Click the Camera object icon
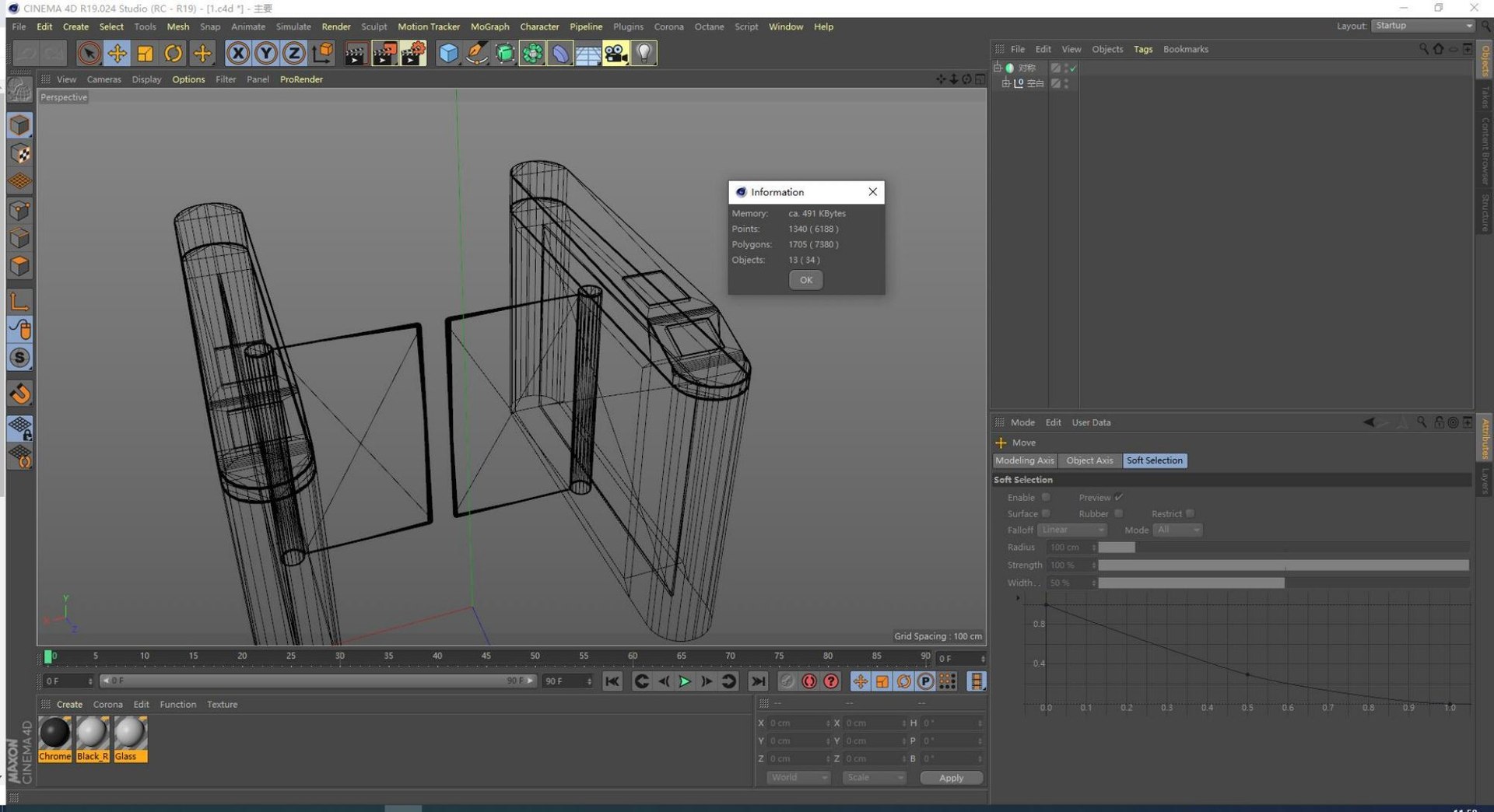Viewport: 1494px width, 812px height. click(615, 53)
